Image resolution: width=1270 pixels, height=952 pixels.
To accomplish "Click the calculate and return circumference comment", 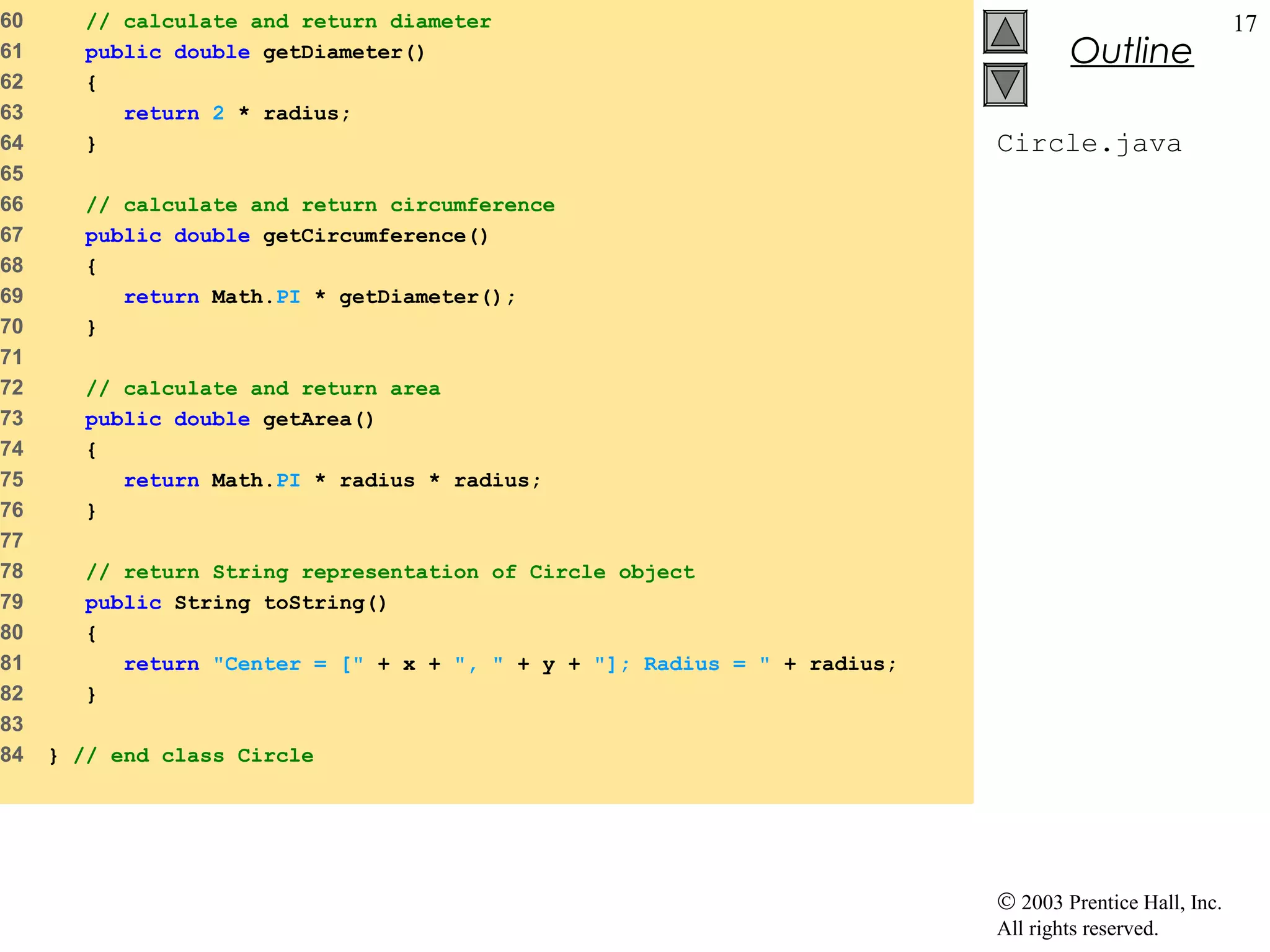I will point(320,205).
